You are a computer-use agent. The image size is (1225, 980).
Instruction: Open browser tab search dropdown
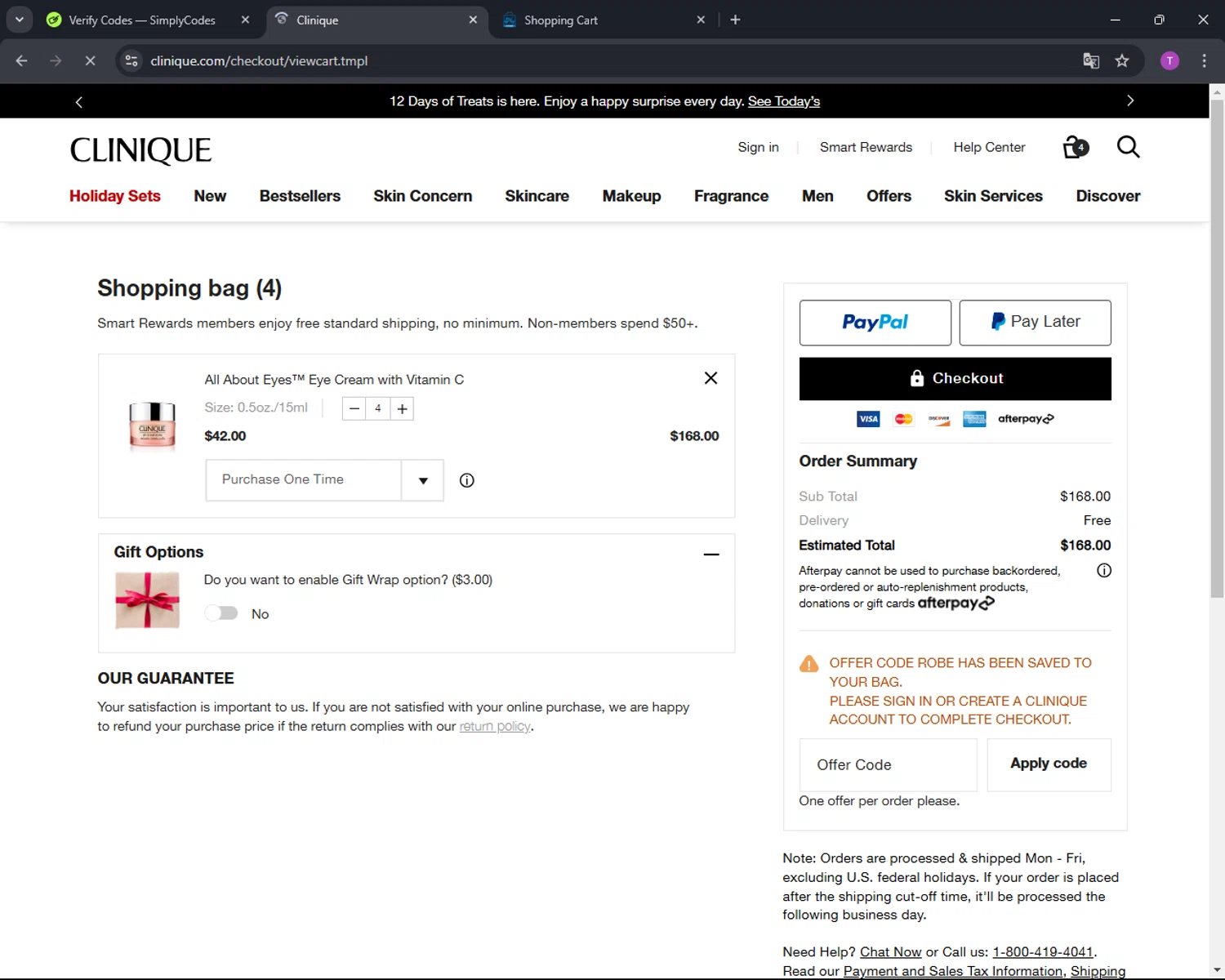19,20
